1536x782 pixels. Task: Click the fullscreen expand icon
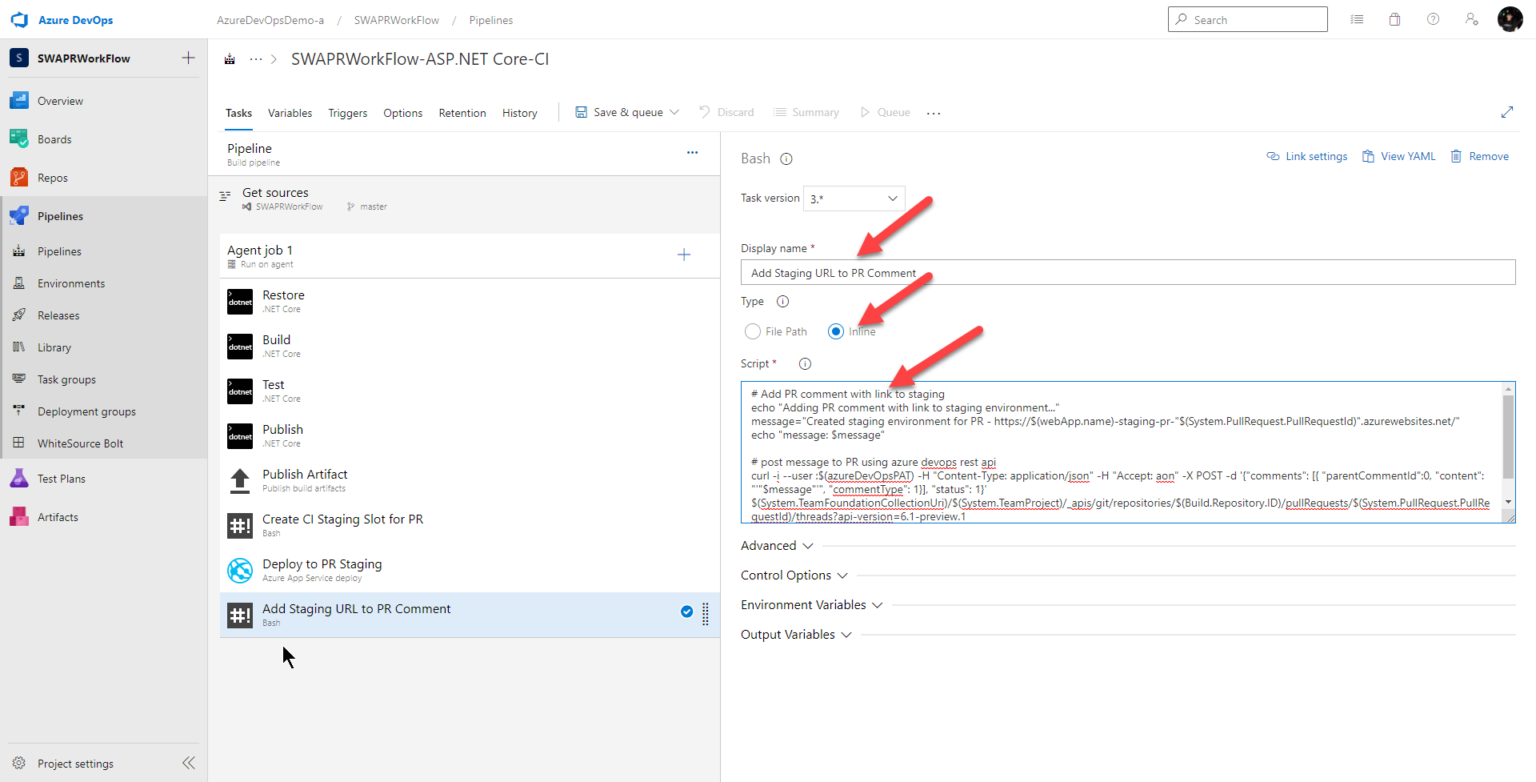tap(1507, 113)
